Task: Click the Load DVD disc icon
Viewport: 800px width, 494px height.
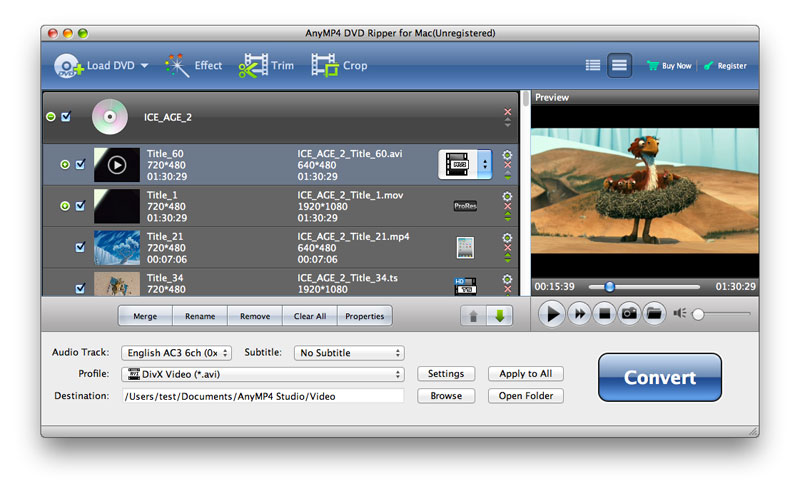Action: 68,66
